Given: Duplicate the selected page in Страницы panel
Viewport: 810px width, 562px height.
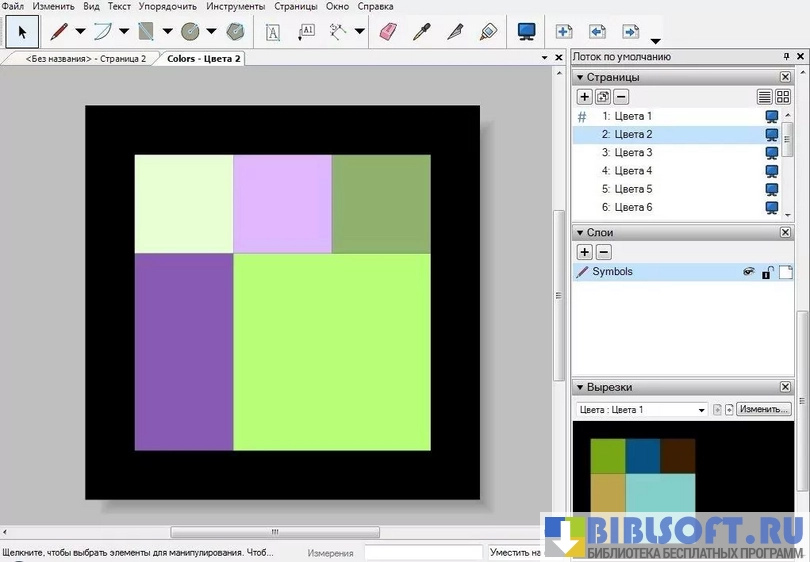Looking at the screenshot, I should tap(603, 97).
